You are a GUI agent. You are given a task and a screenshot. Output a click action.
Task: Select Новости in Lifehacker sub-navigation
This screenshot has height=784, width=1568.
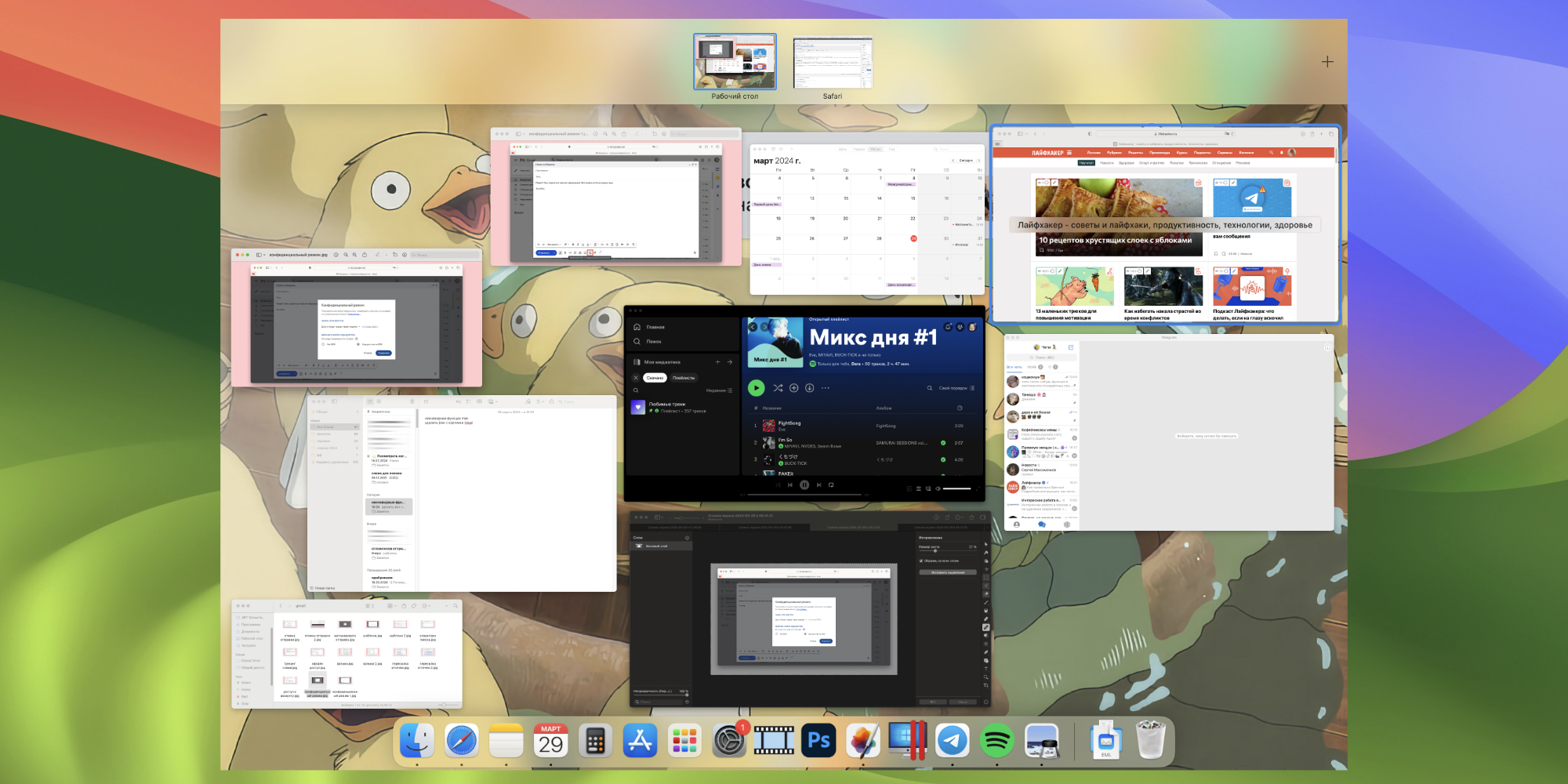(x=1106, y=163)
